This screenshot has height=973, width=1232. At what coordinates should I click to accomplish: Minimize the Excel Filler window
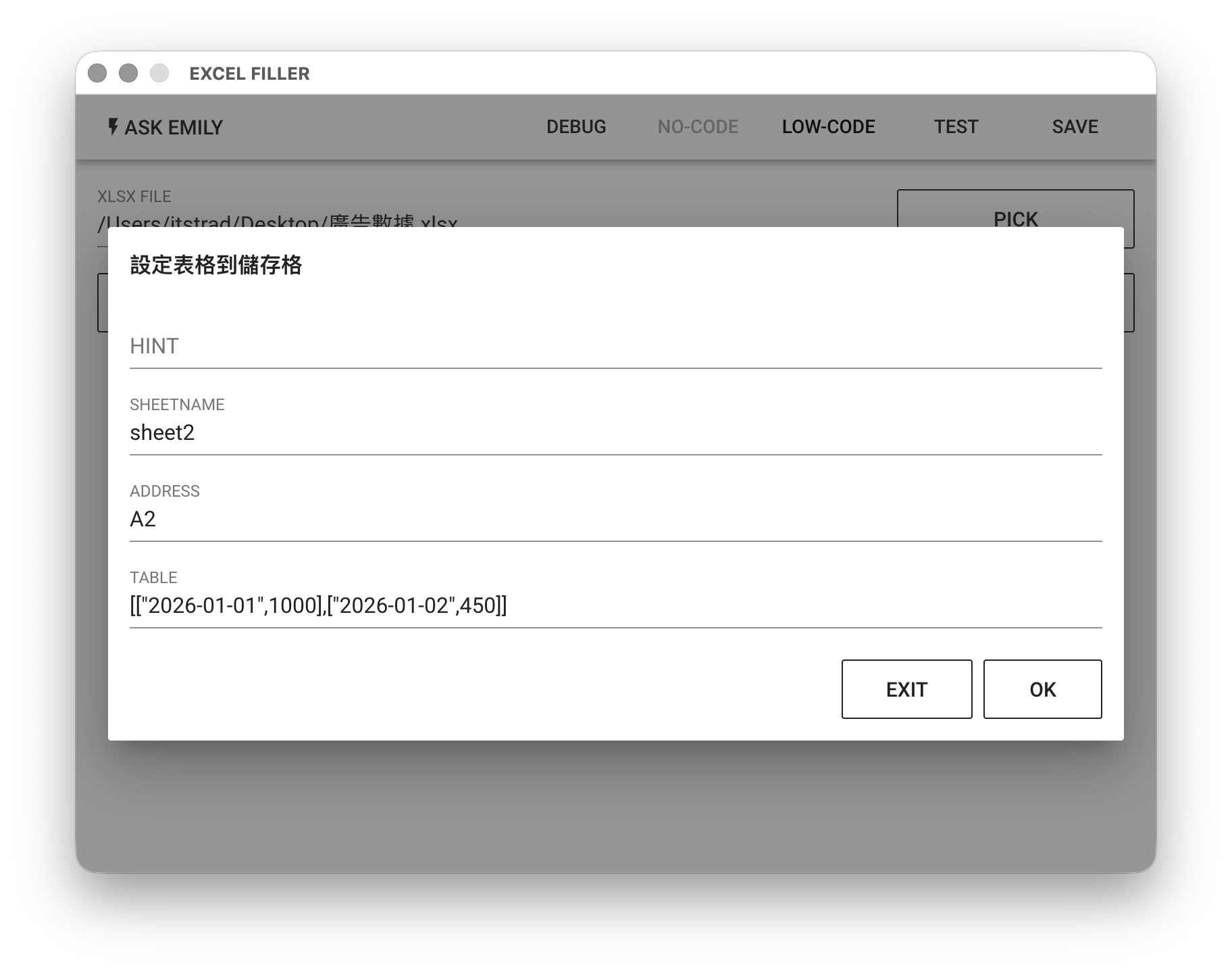128,73
